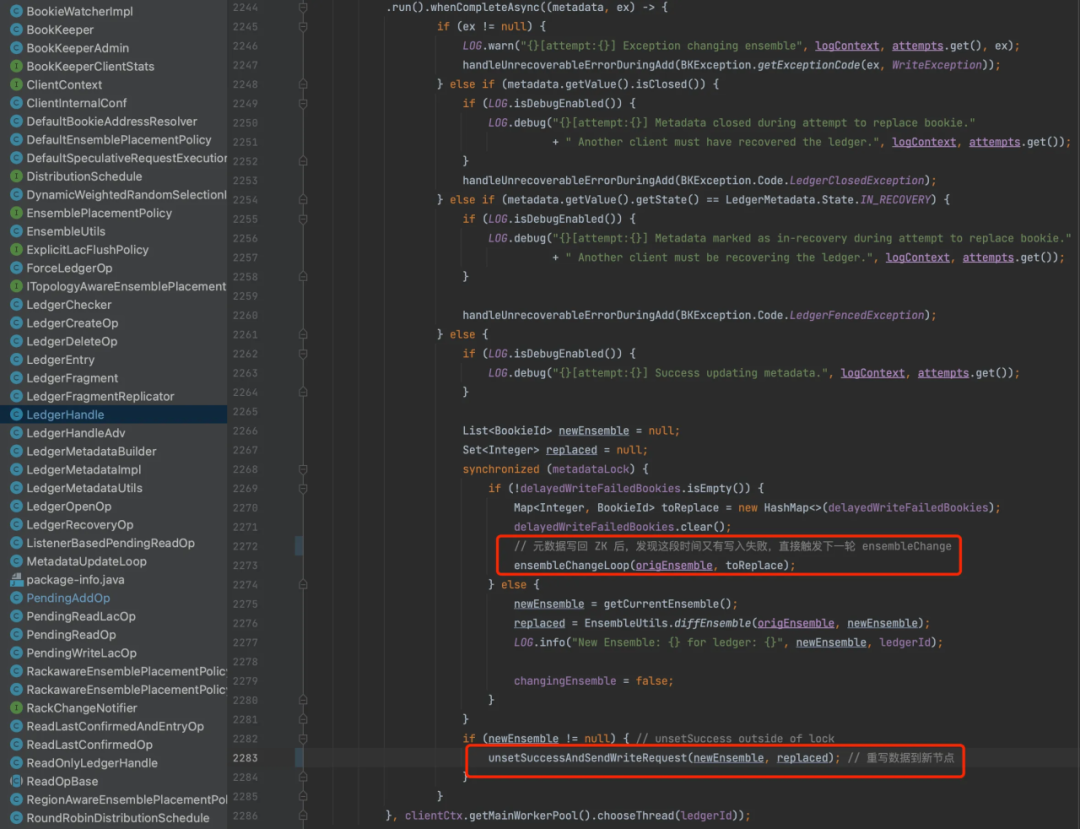Open LedgerMetadataImpl file

(83, 470)
